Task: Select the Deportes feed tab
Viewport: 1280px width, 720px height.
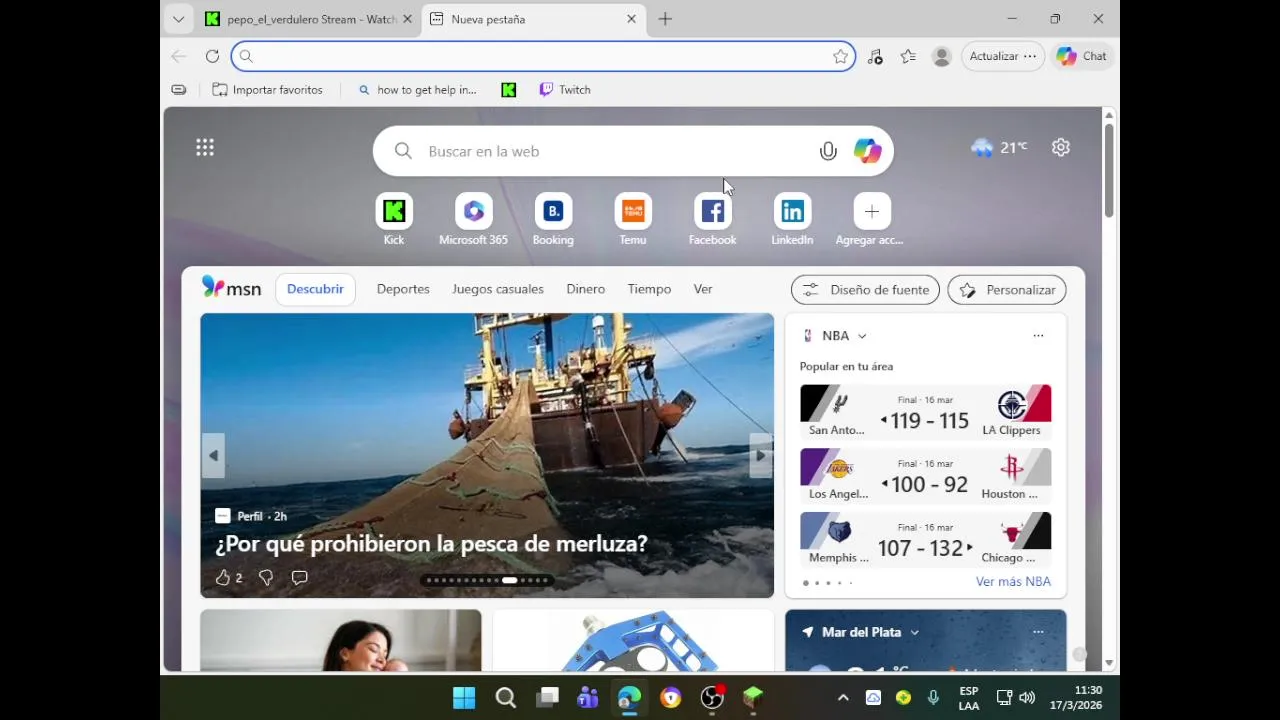Action: tap(403, 289)
